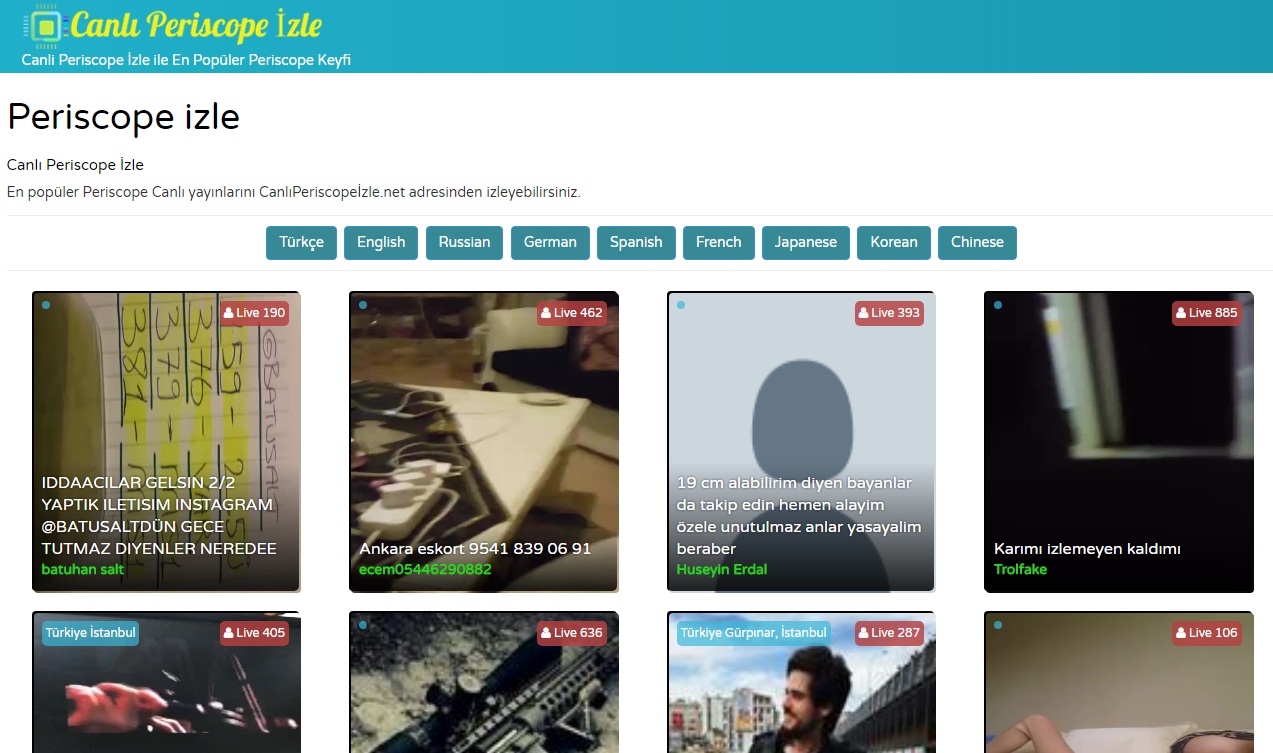
Task: Open the Trolfake stream thumbnail
Action: pyautogui.click(x=1118, y=441)
